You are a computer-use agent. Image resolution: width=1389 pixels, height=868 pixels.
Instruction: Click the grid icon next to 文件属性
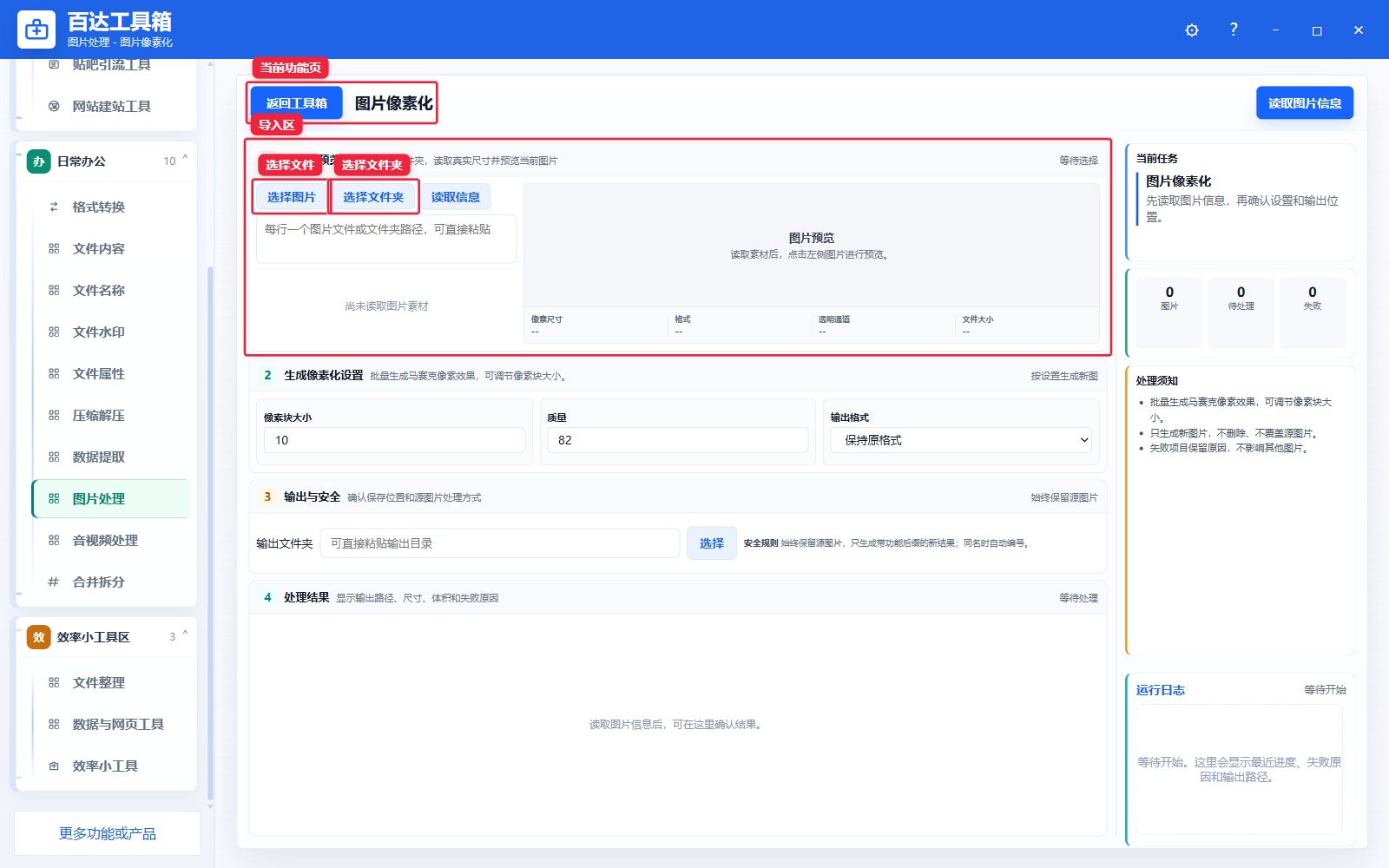[x=54, y=373]
